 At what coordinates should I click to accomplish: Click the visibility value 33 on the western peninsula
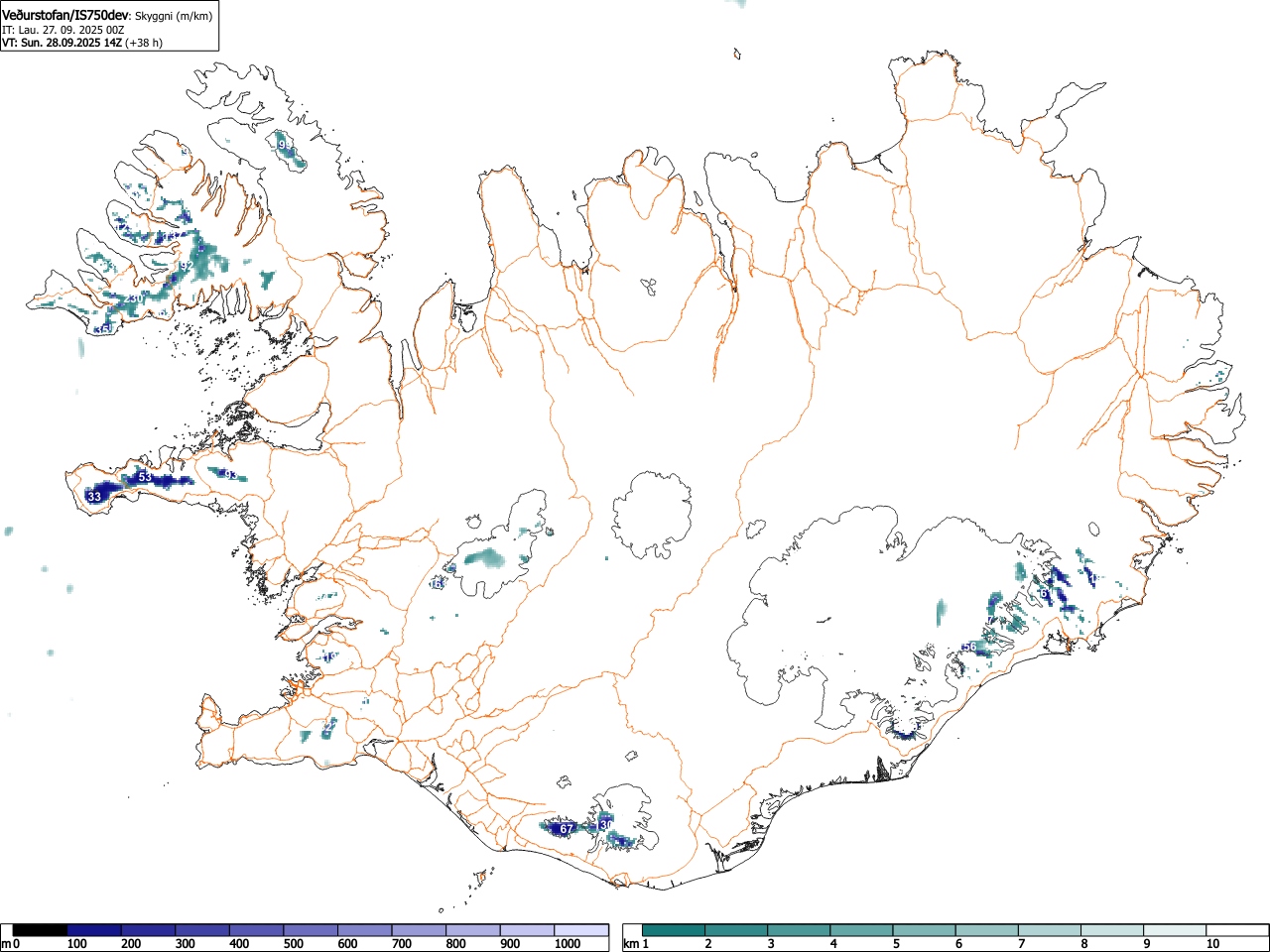pyautogui.click(x=94, y=497)
